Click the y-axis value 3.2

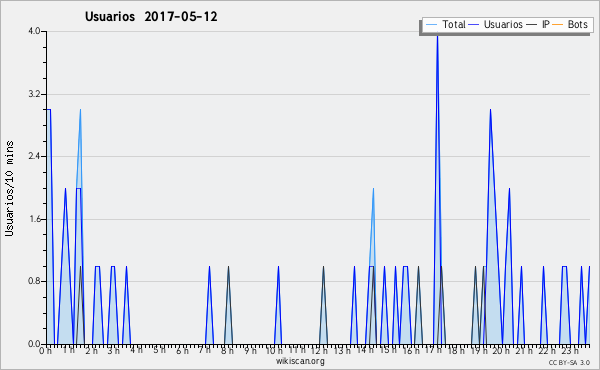tap(34, 94)
